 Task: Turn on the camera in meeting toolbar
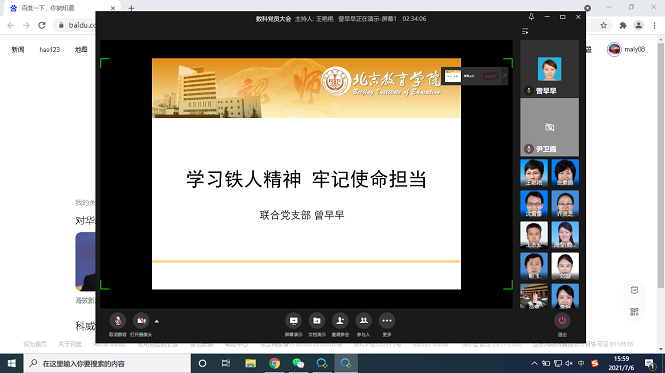141,321
